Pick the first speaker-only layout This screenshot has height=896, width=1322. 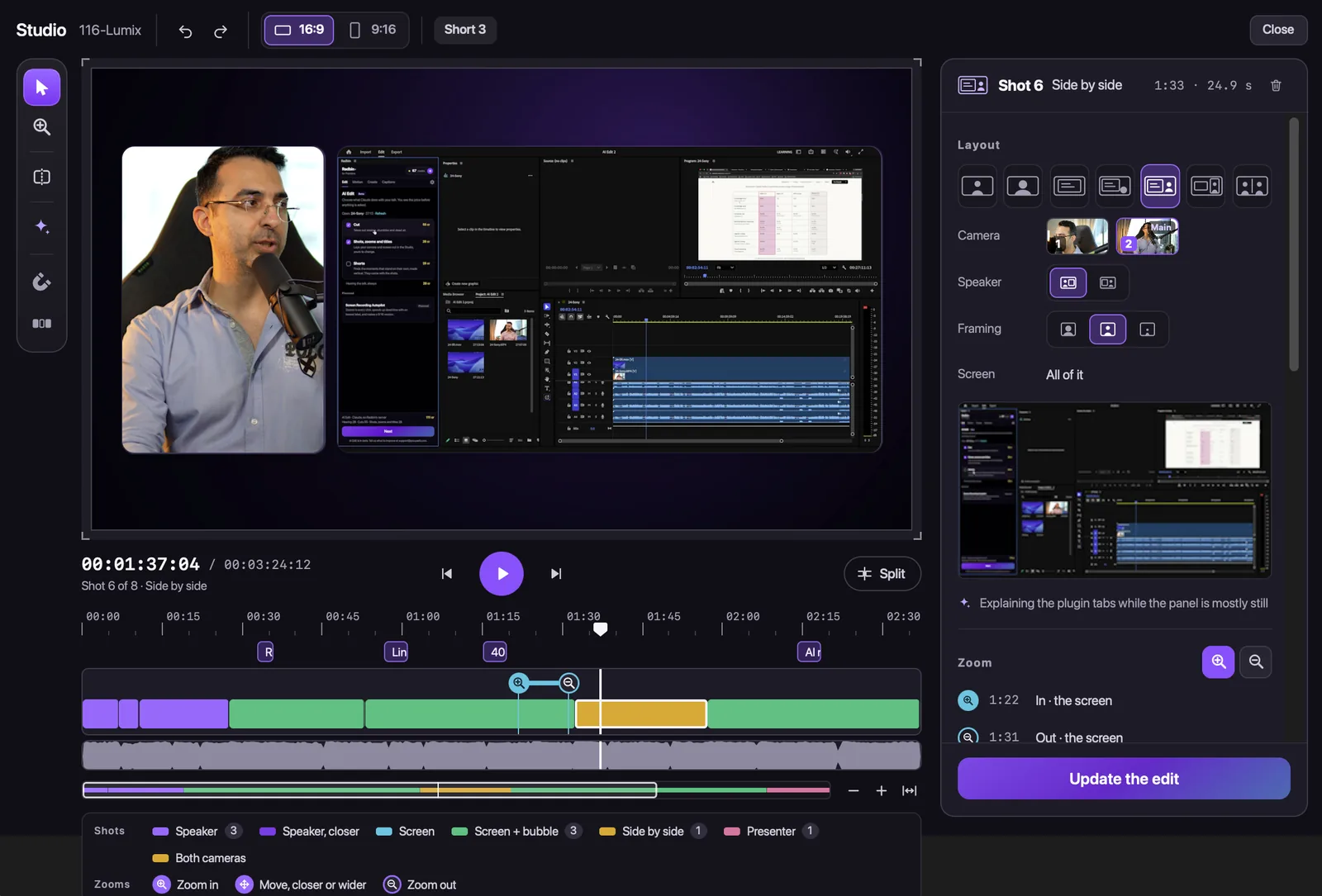coord(977,186)
